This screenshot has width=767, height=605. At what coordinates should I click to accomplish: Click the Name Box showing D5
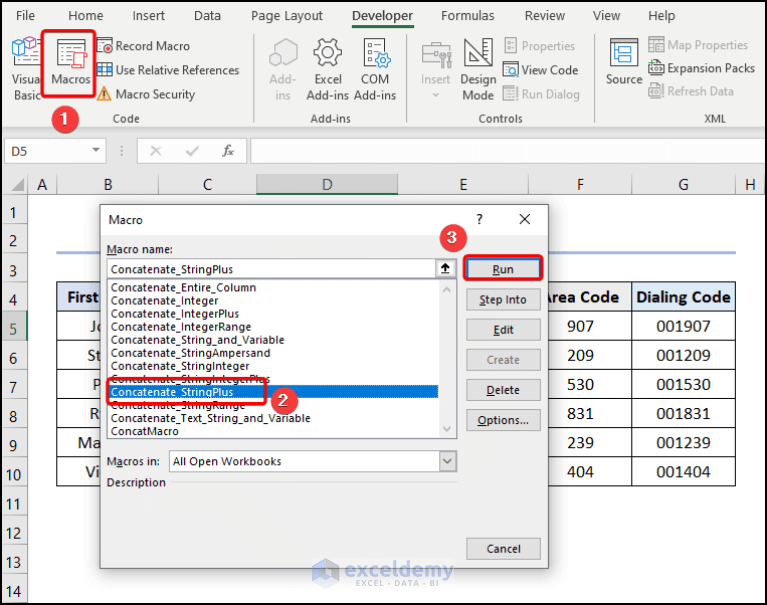tap(48, 151)
